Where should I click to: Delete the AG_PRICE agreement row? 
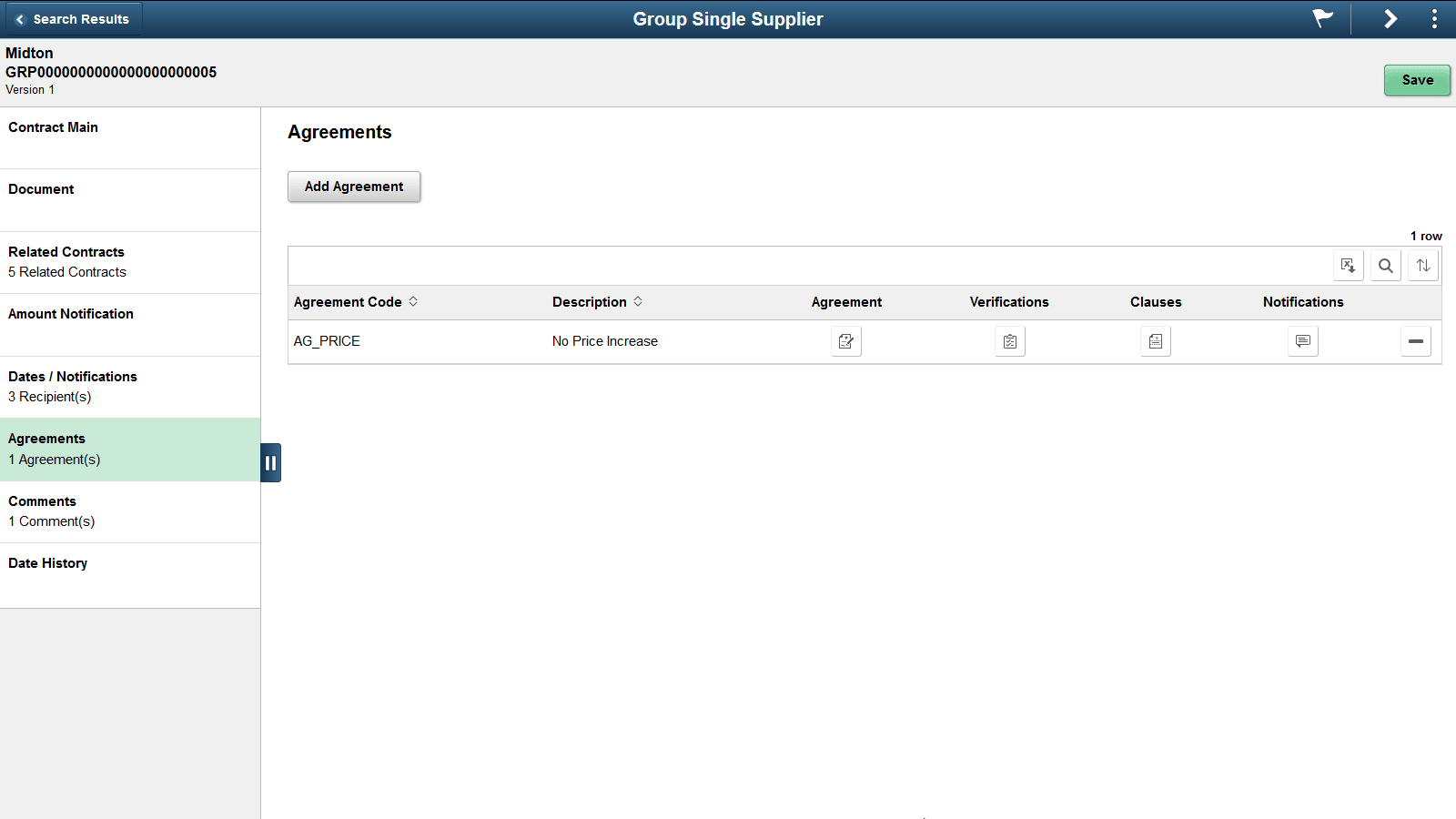pos(1416,341)
